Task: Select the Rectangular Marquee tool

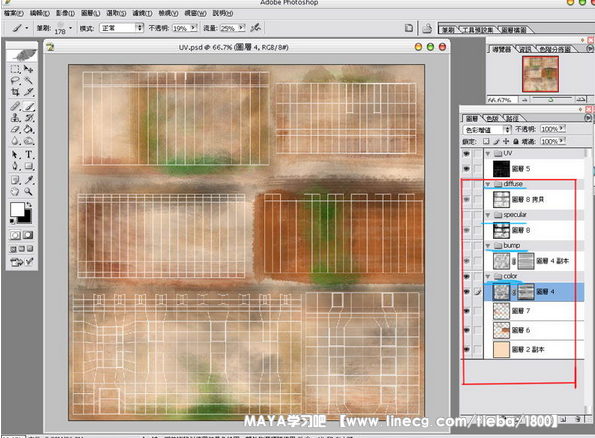Action: tap(15, 69)
